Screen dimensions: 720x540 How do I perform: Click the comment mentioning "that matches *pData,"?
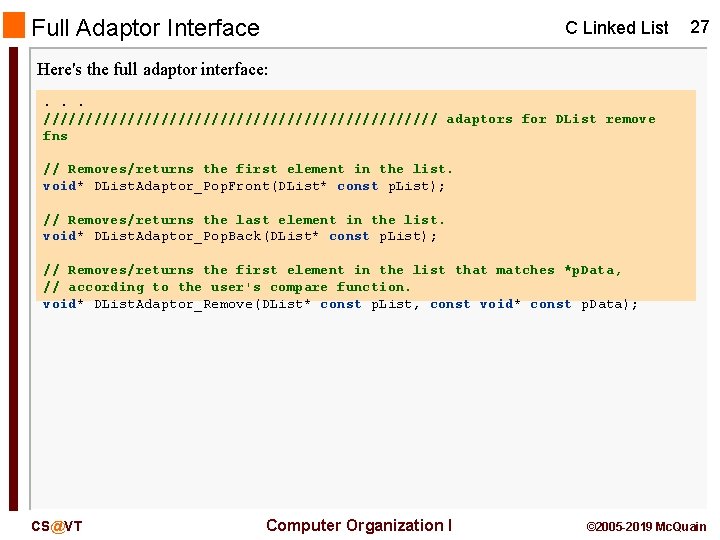coord(332,270)
